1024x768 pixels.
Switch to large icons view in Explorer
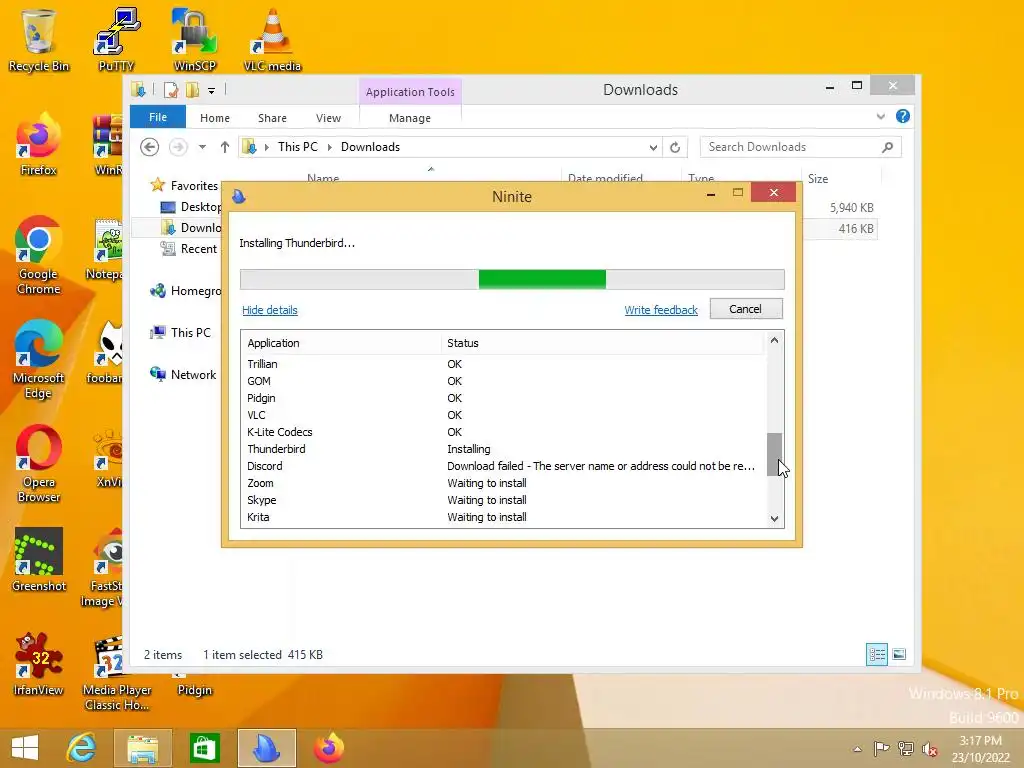[899, 654]
